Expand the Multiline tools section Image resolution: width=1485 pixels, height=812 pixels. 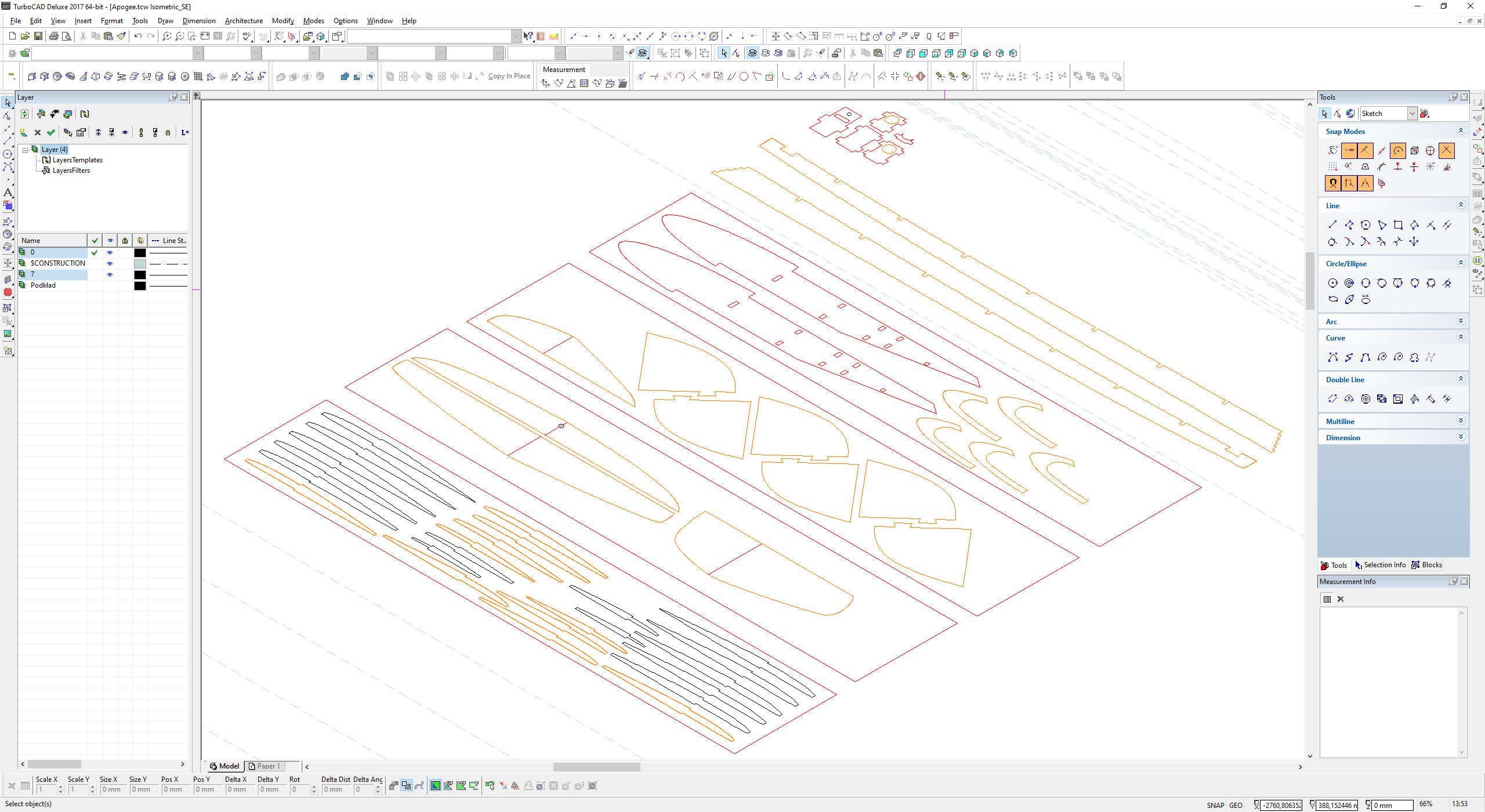[1461, 421]
